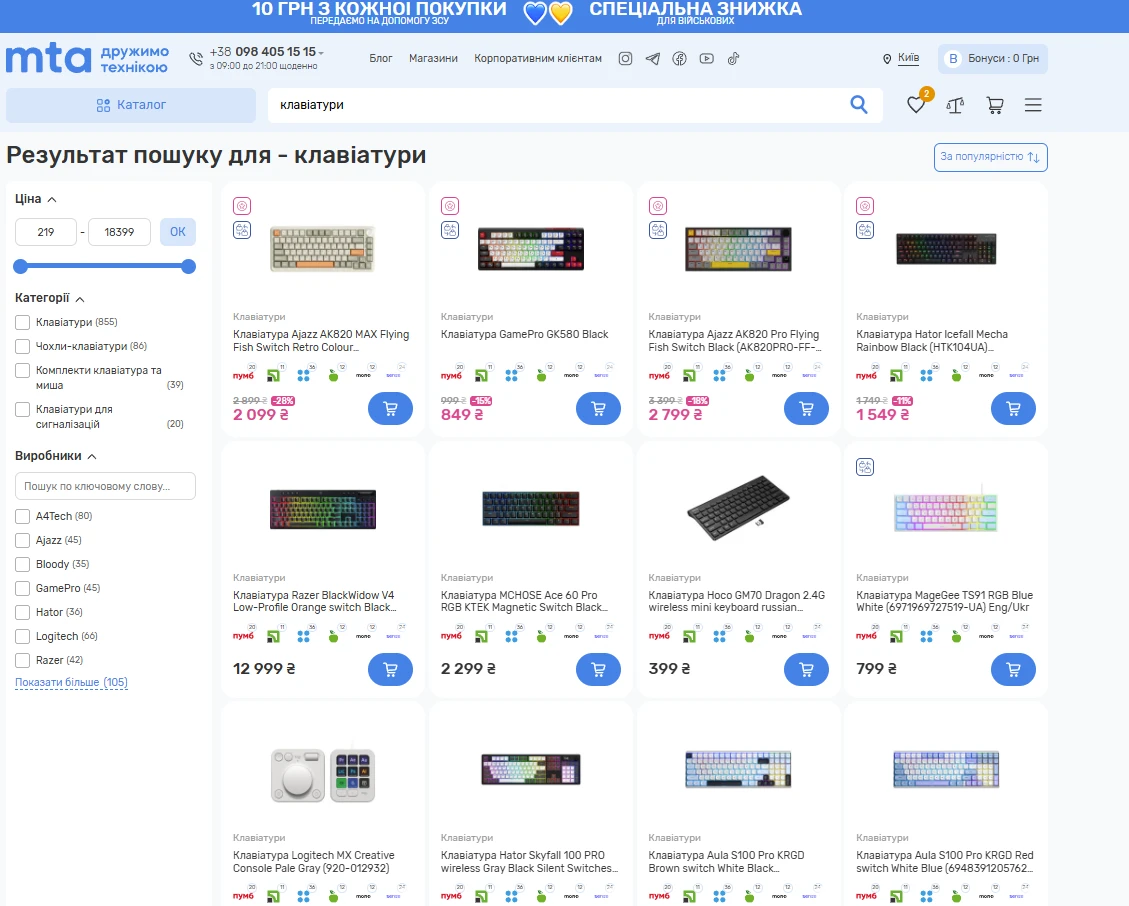The width and height of the screenshot is (1129, 906).
Task: Check Комплекти клавіатура та миша category
Action: [x=23, y=370]
